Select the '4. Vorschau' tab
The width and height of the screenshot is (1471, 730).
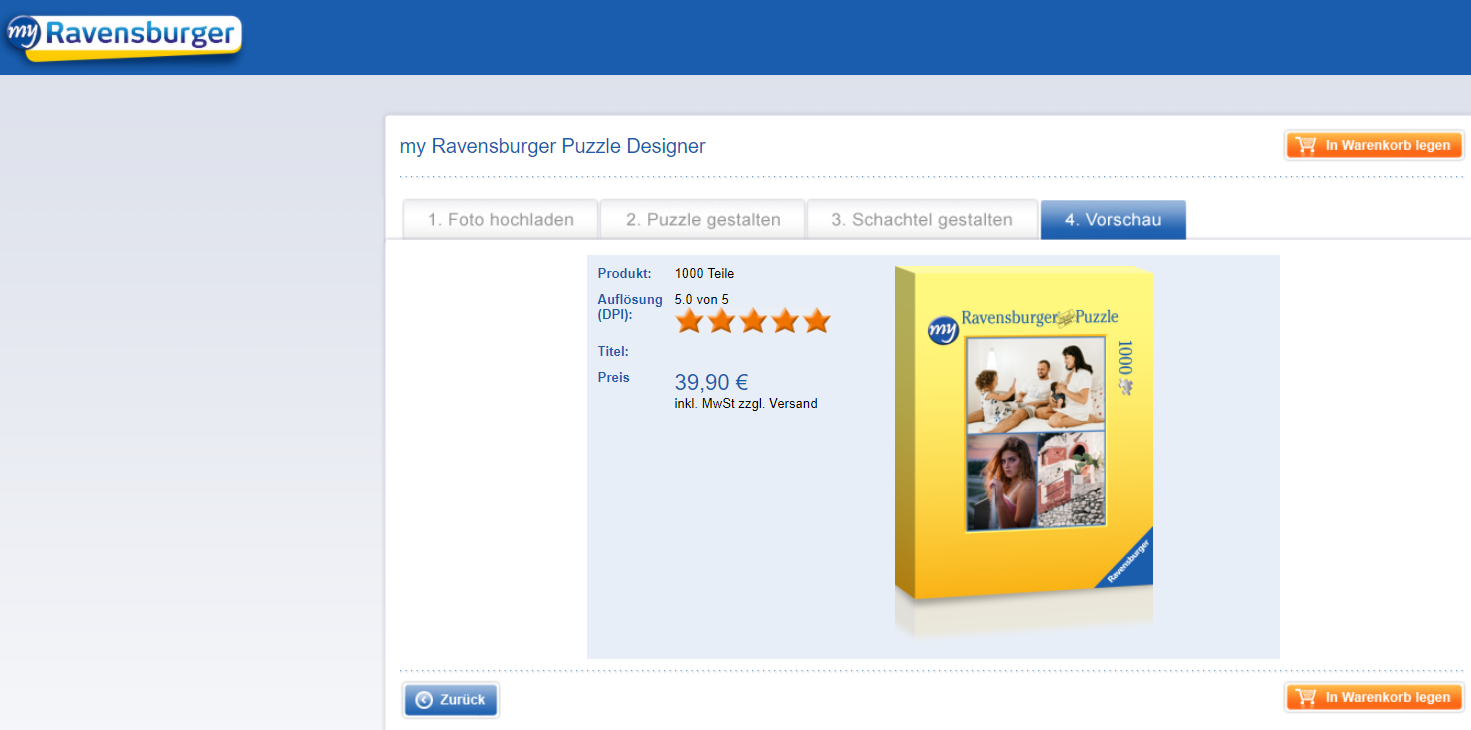pyautogui.click(x=1113, y=220)
